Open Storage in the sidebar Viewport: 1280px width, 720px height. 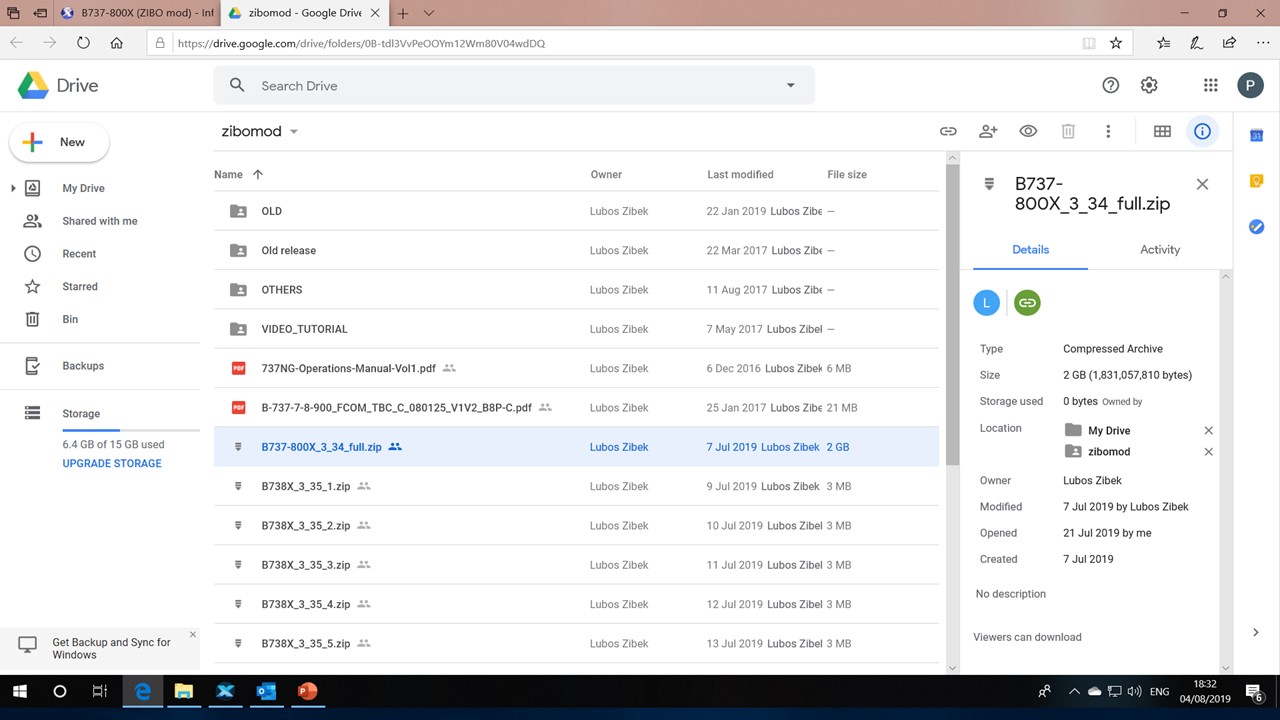point(81,413)
